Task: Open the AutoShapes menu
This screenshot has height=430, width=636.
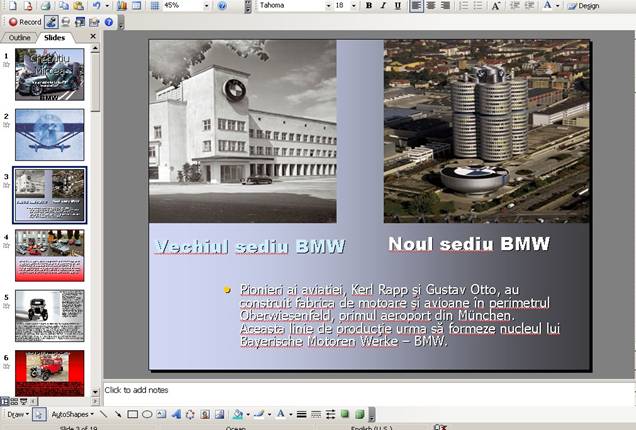Action: (x=73, y=413)
